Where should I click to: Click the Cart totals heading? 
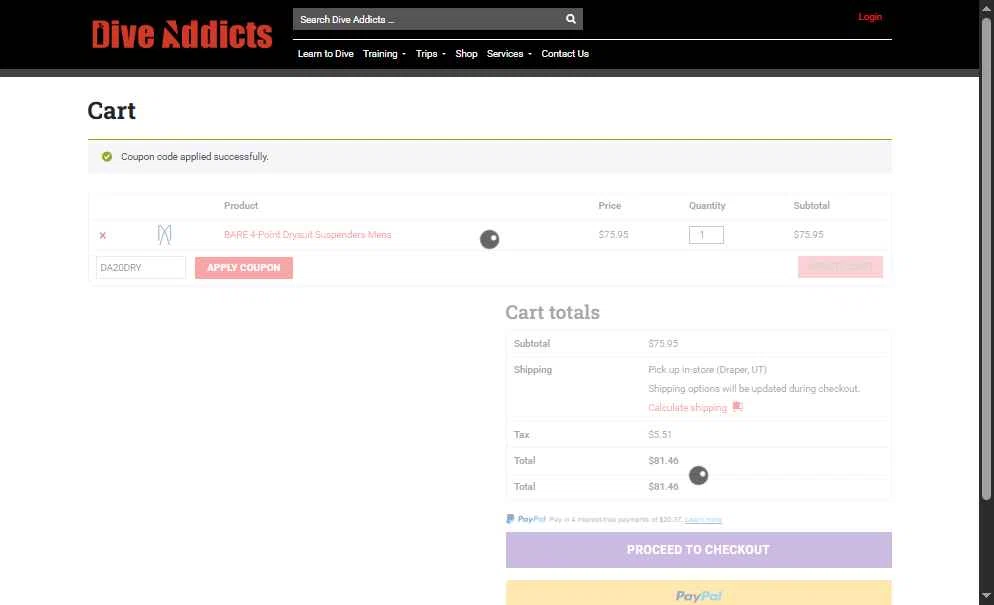552,312
